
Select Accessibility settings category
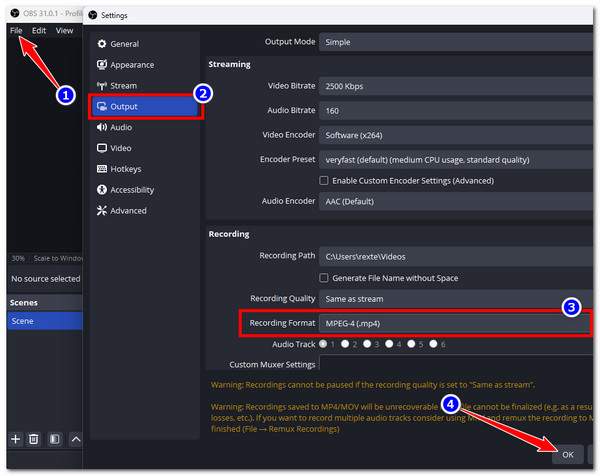145,190
